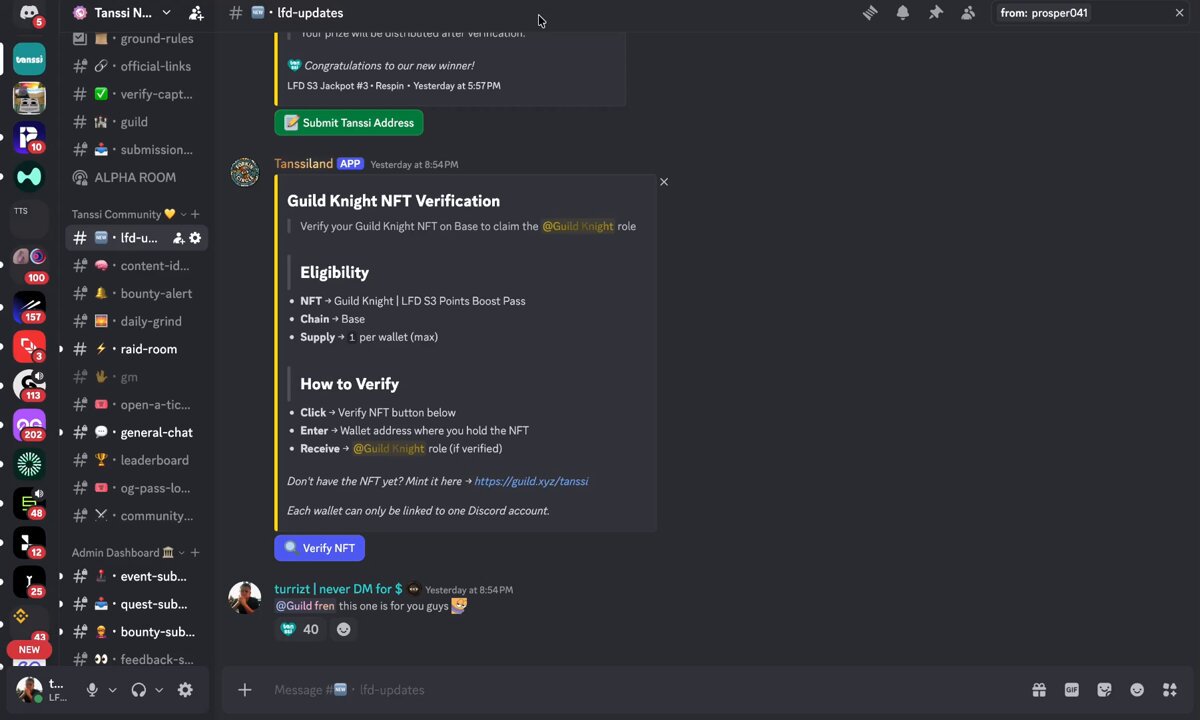Collapse the Admin Dashboard category
This screenshot has width=1200, height=720.
click(x=123, y=552)
